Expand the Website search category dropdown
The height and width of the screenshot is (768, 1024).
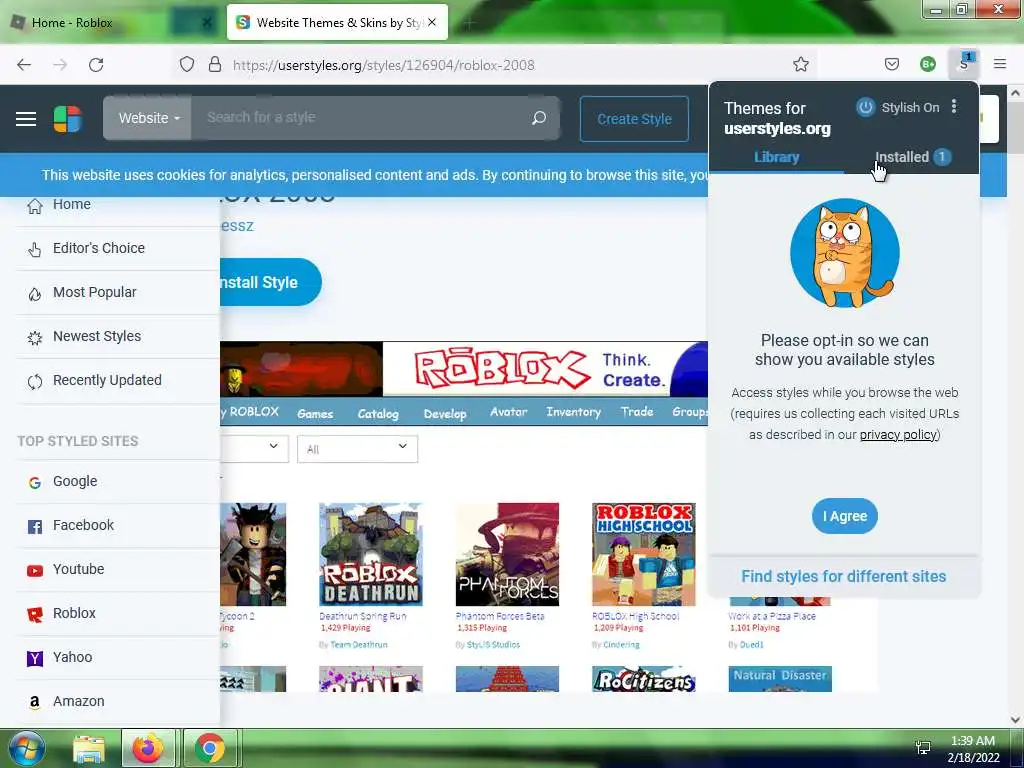[x=148, y=118]
